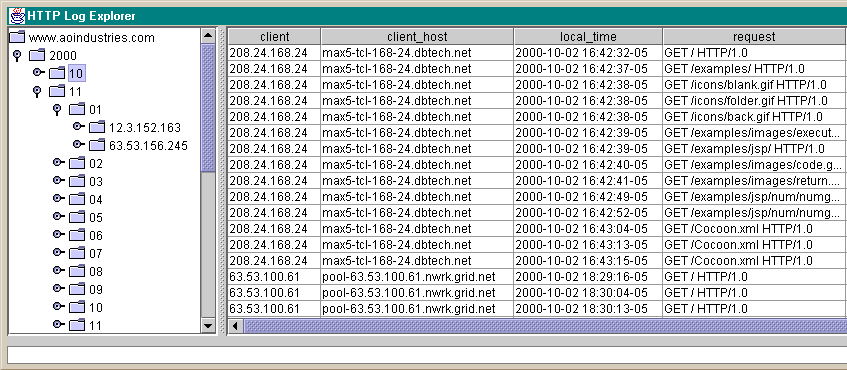Viewport: 847px width, 370px height.
Task: Expand the day 06 node
Action: pyautogui.click(x=58, y=234)
